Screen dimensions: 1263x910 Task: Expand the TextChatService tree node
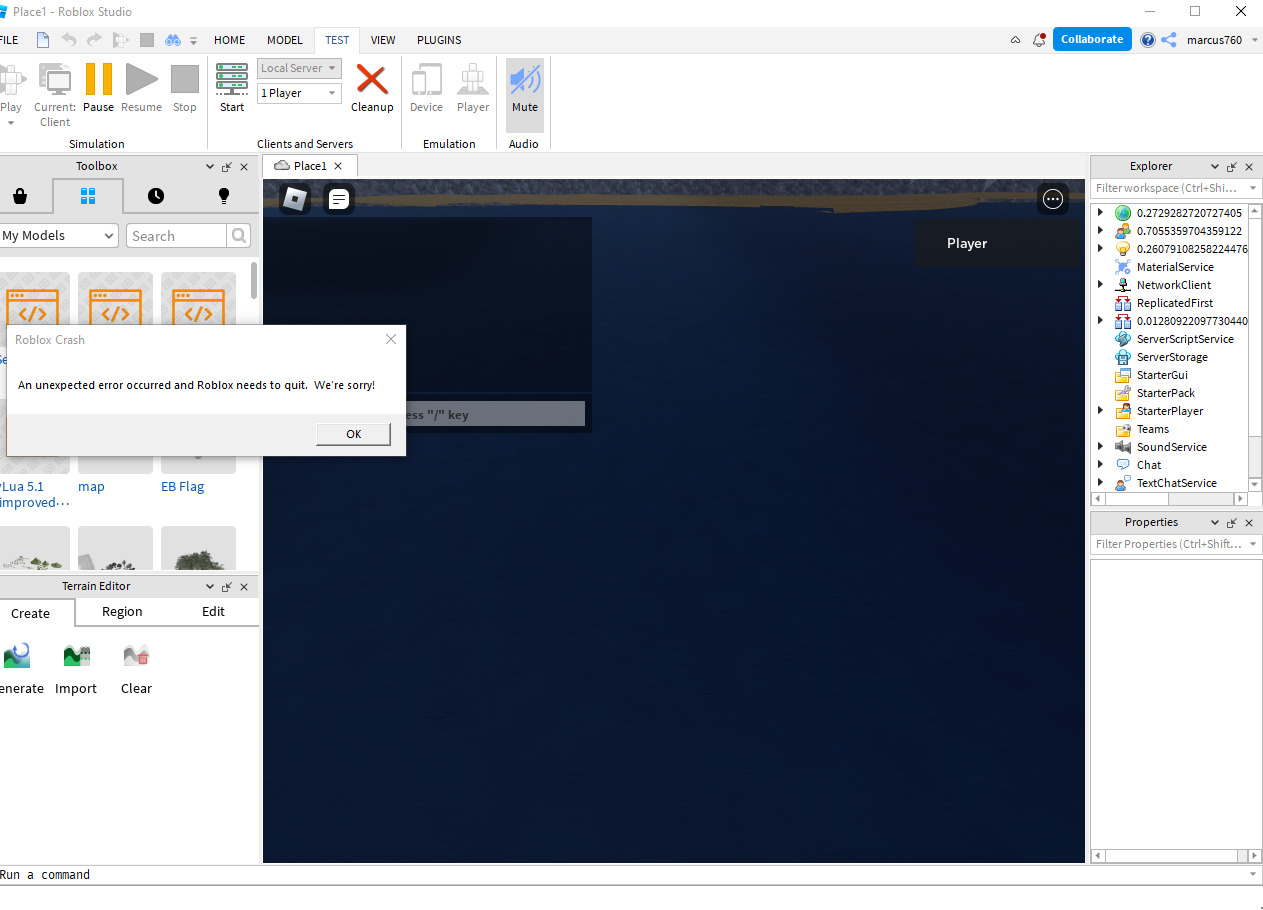point(1100,483)
